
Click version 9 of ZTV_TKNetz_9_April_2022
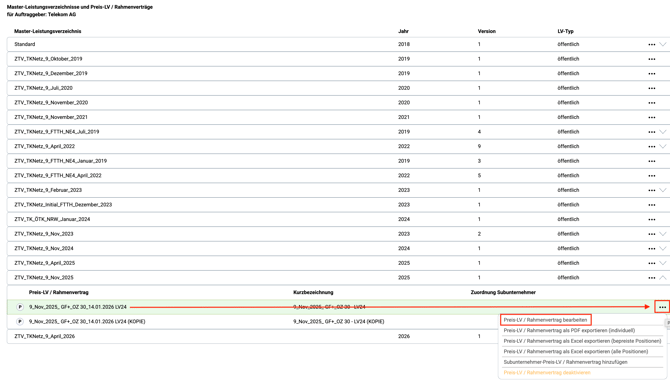click(x=479, y=146)
